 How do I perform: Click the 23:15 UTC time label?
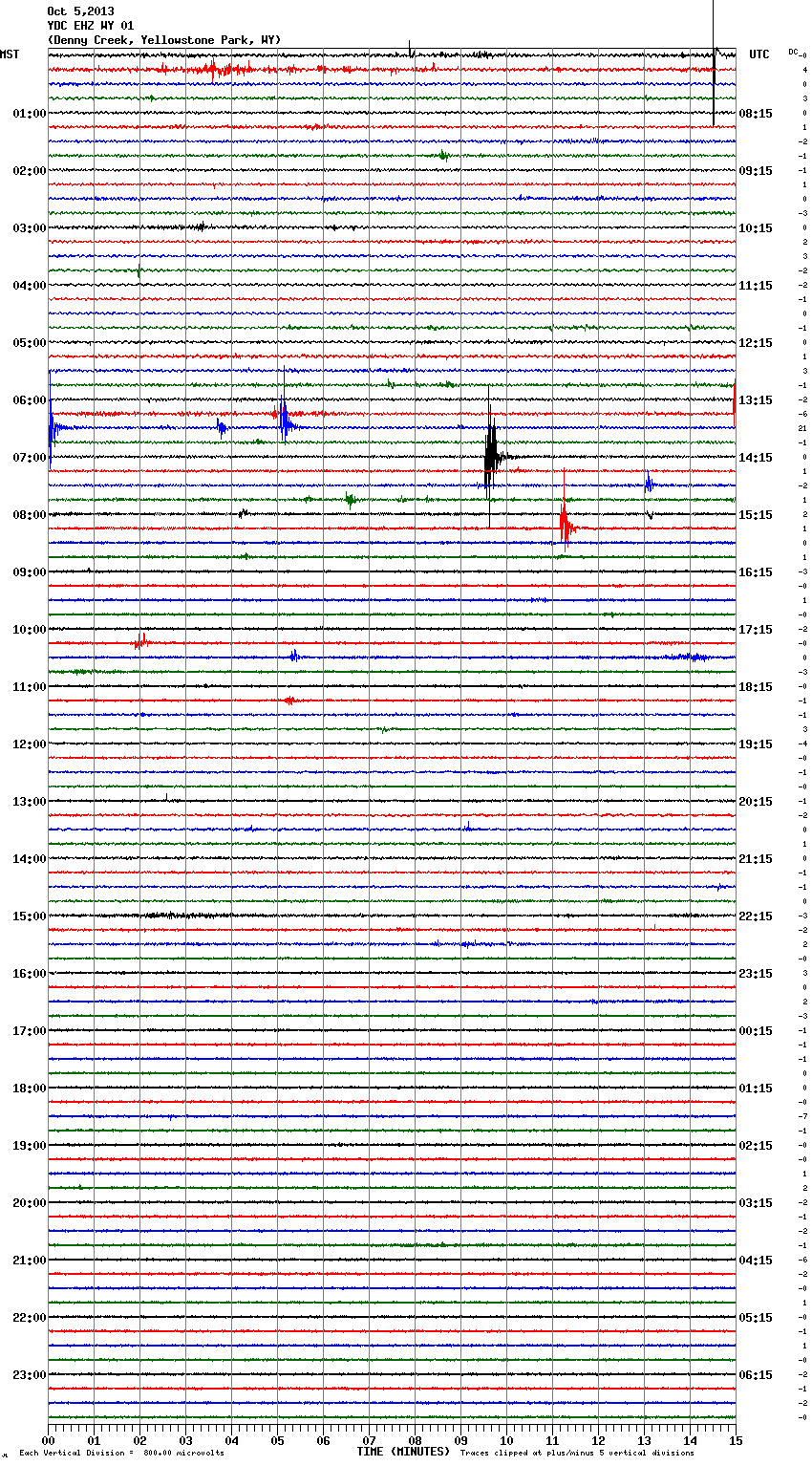point(756,974)
